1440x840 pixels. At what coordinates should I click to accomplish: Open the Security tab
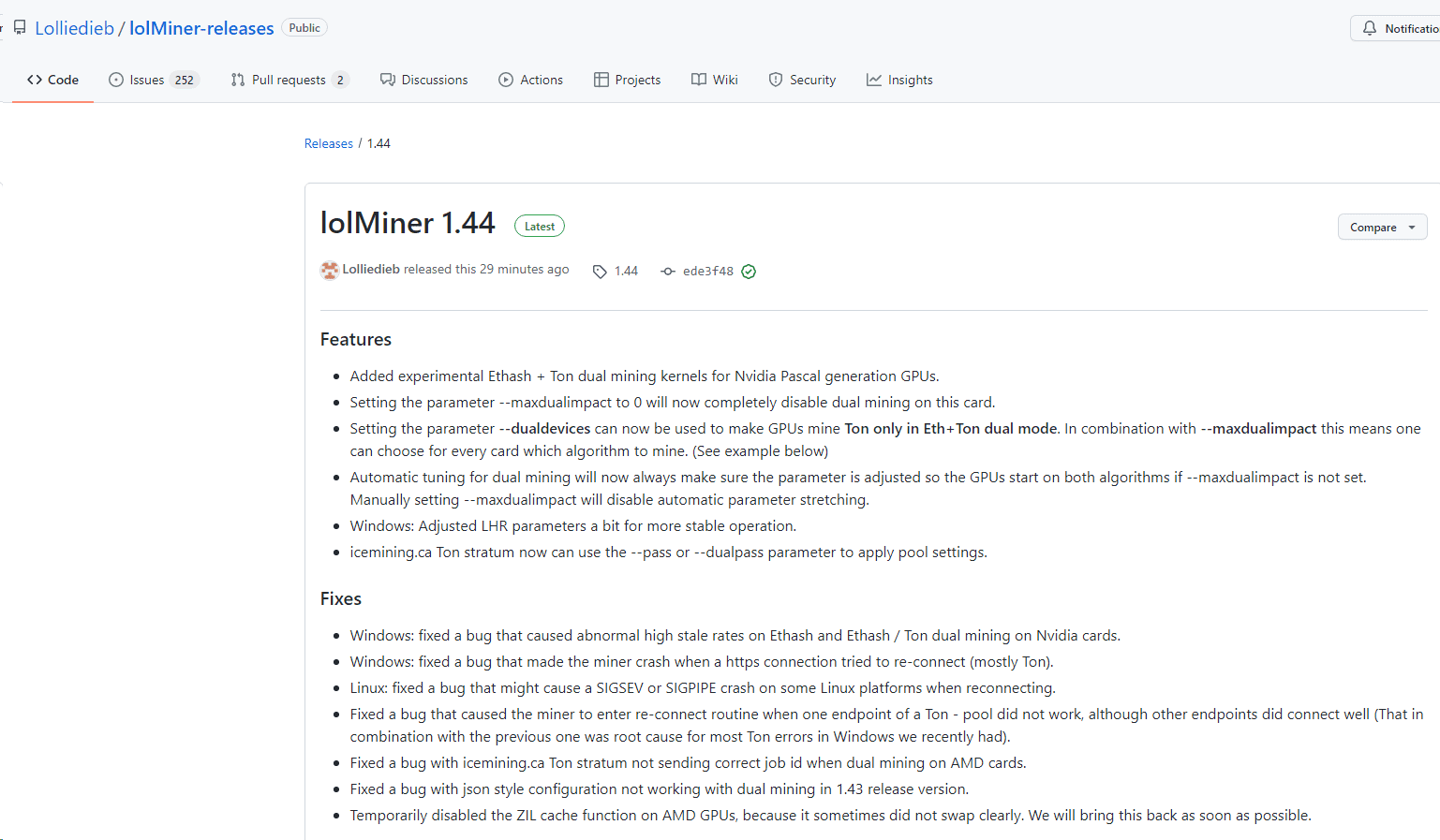(x=802, y=80)
